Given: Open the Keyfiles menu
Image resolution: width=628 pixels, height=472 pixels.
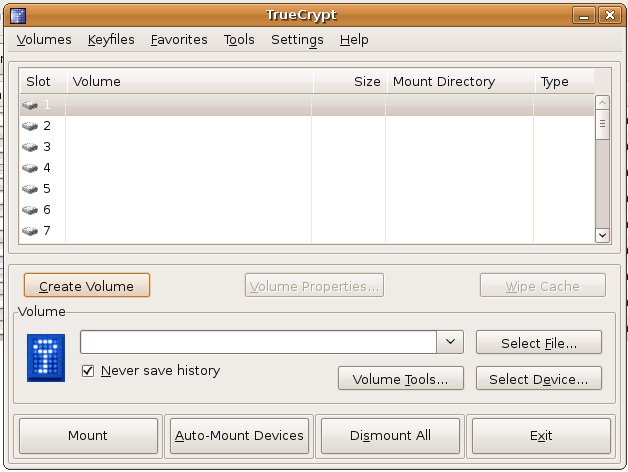Looking at the screenshot, I should point(112,40).
